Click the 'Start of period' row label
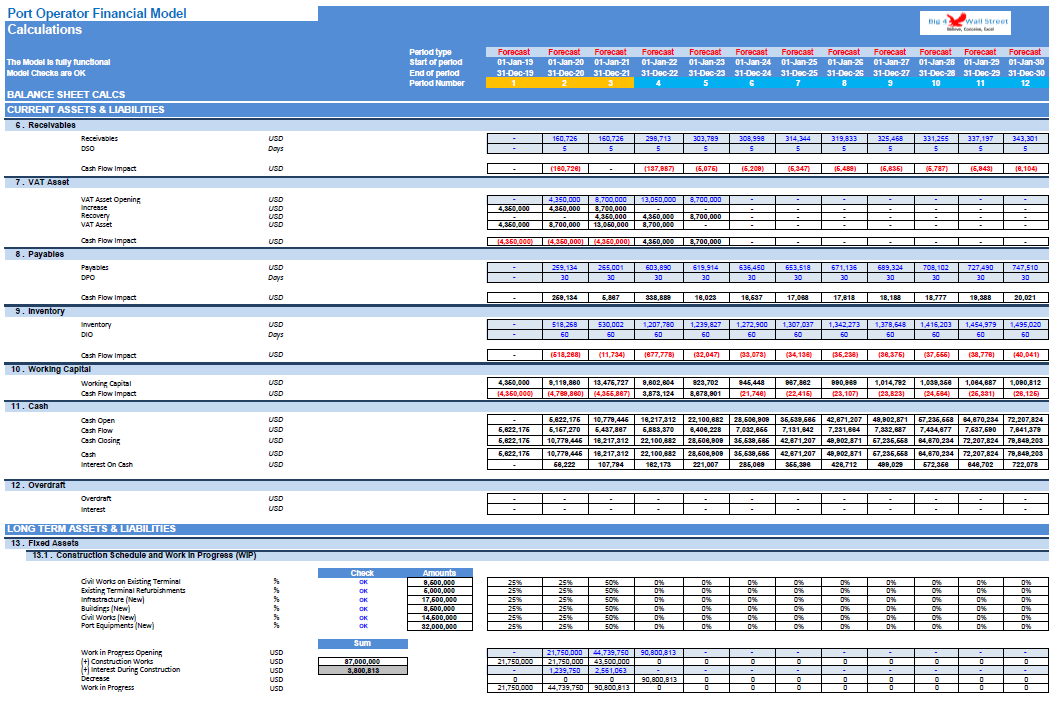Screen dimensions: 1058x704 click(435, 62)
